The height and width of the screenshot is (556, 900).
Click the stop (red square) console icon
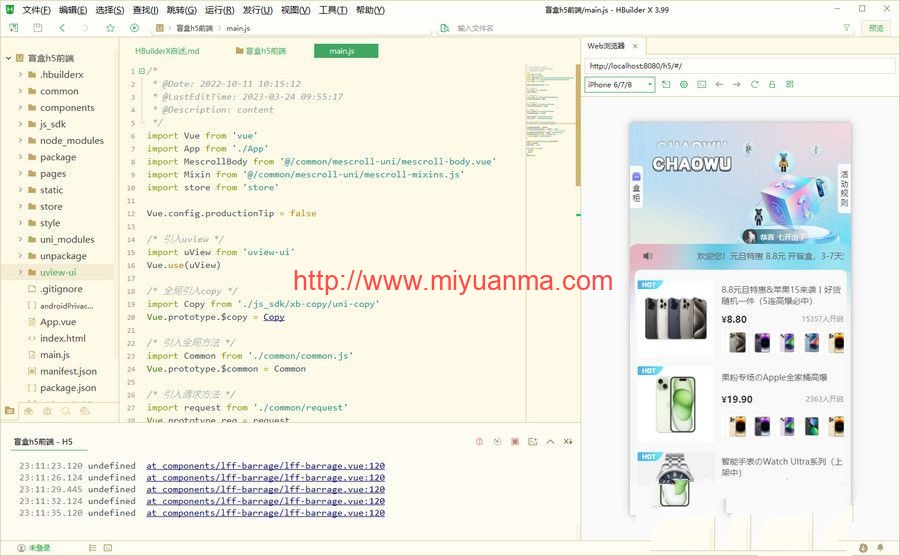pyautogui.click(x=515, y=441)
